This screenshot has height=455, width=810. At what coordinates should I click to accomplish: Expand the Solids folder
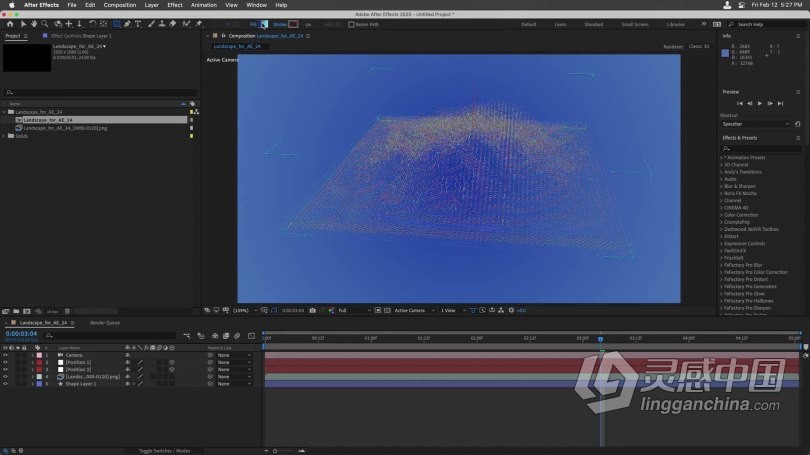point(4,136)
